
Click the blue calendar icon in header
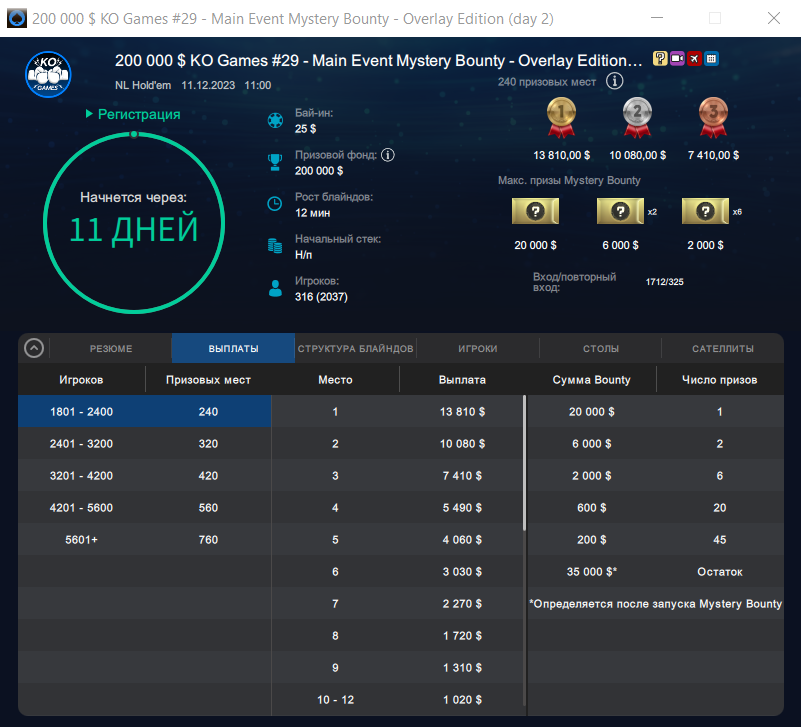point(711,59)
